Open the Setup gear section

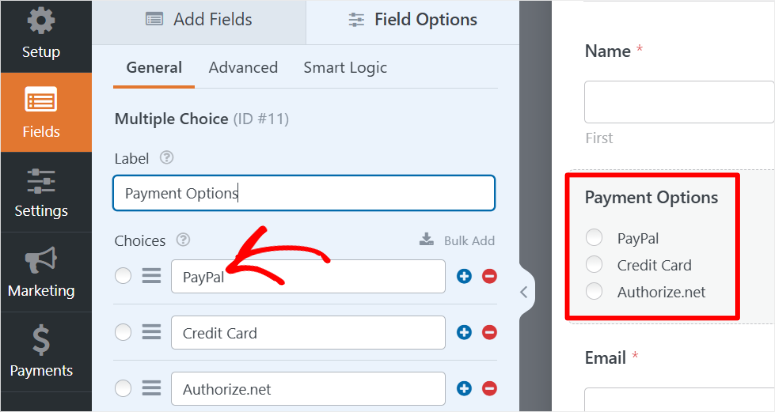click(x=41, y=33)
